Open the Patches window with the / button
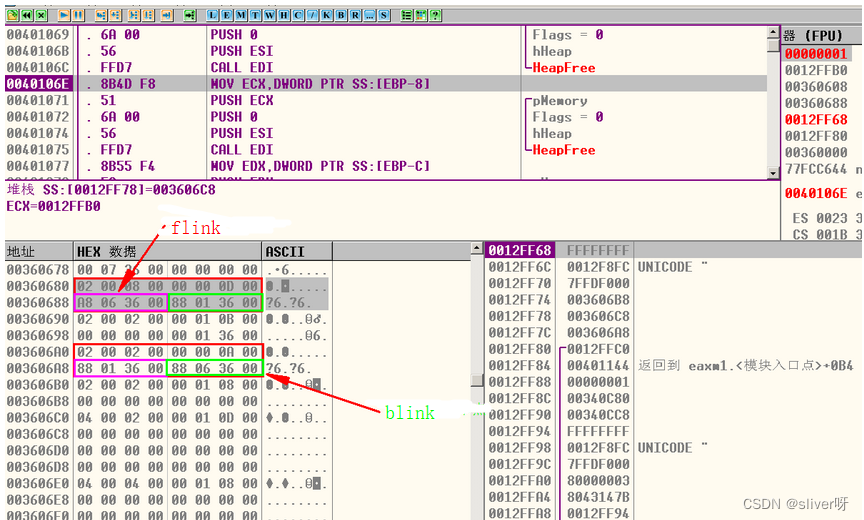 pyautogui.click(x=312, y=15)
